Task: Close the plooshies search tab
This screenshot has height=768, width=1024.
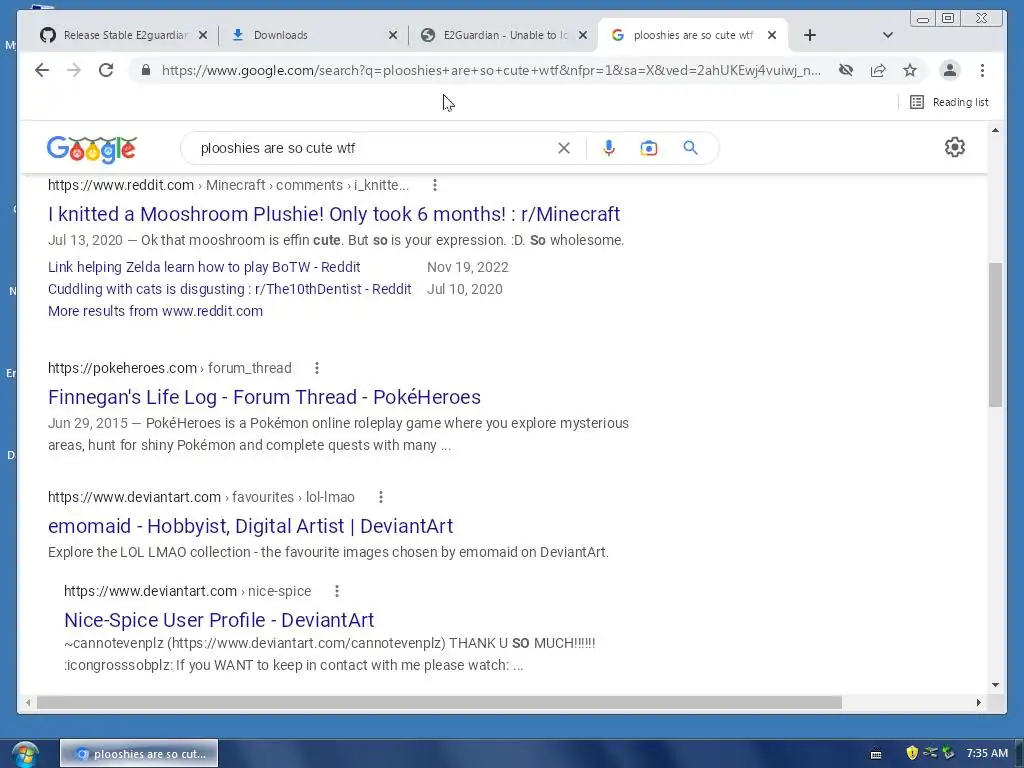Action: pos(772,35)
